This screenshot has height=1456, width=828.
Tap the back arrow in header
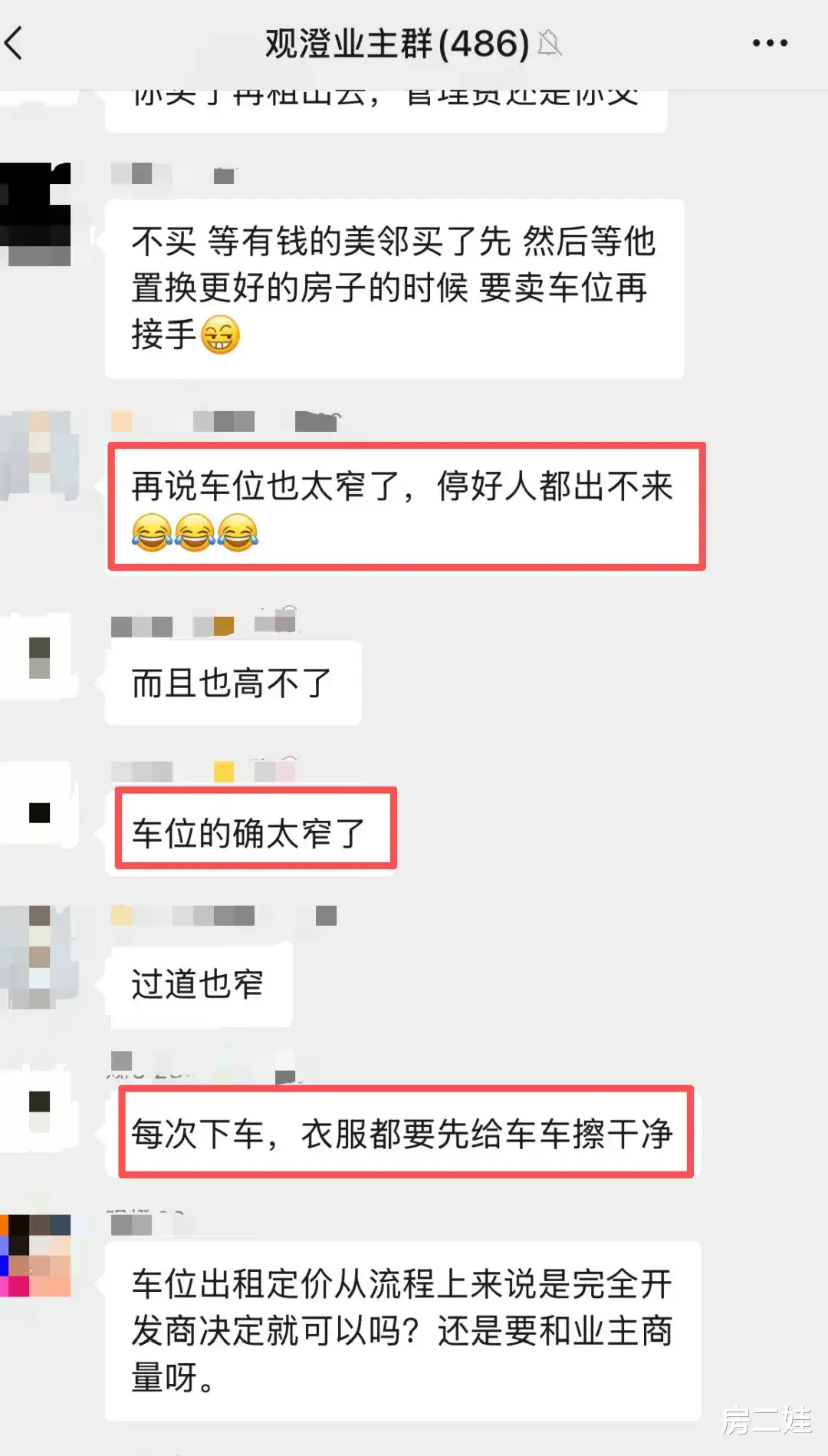tap(15, 43)
